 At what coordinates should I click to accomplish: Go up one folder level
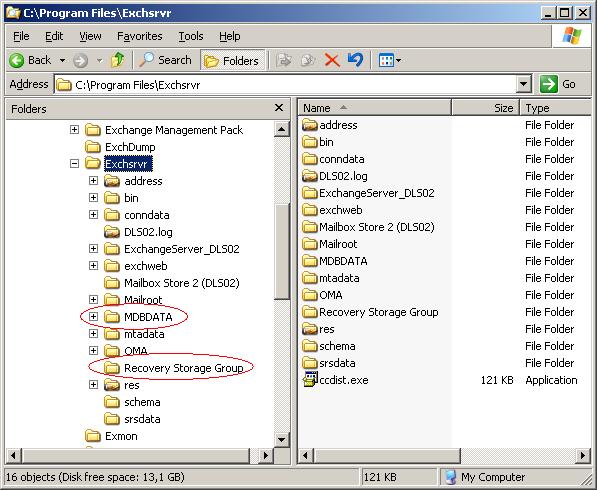pyautogui.click(x=118, y=60)
